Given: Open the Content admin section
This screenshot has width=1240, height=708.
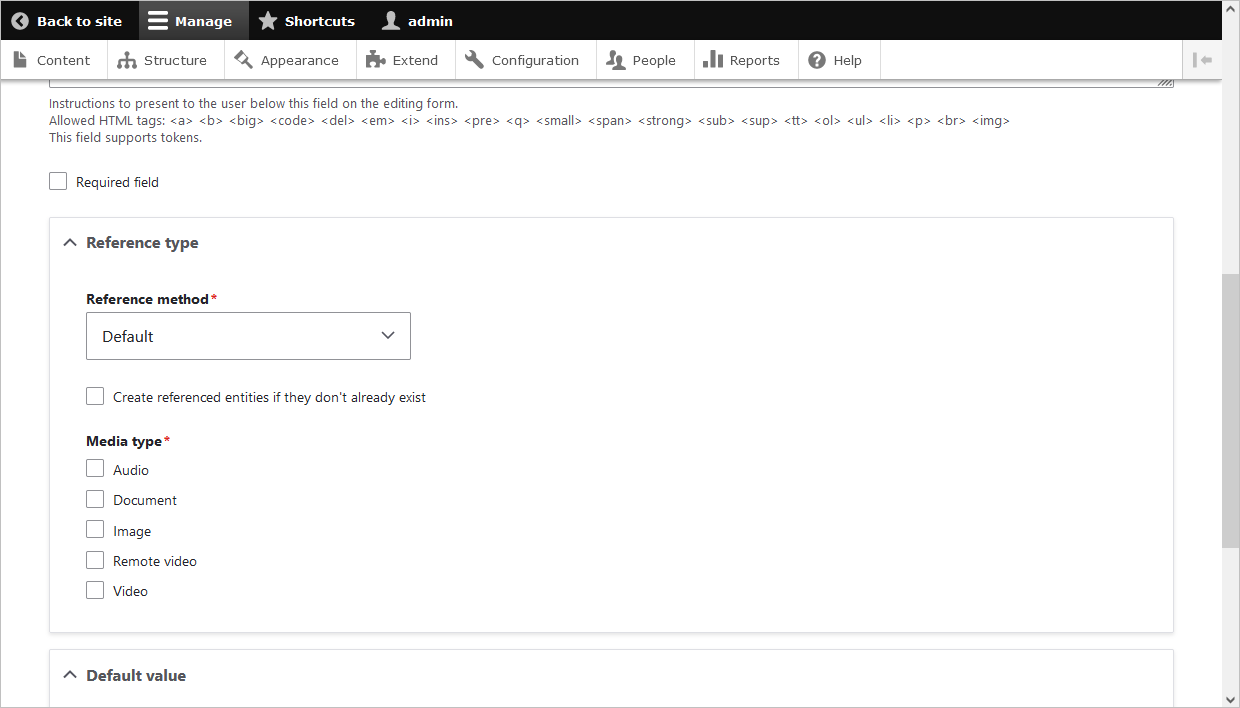Looking at the screenshot, I should click(53, 59).
